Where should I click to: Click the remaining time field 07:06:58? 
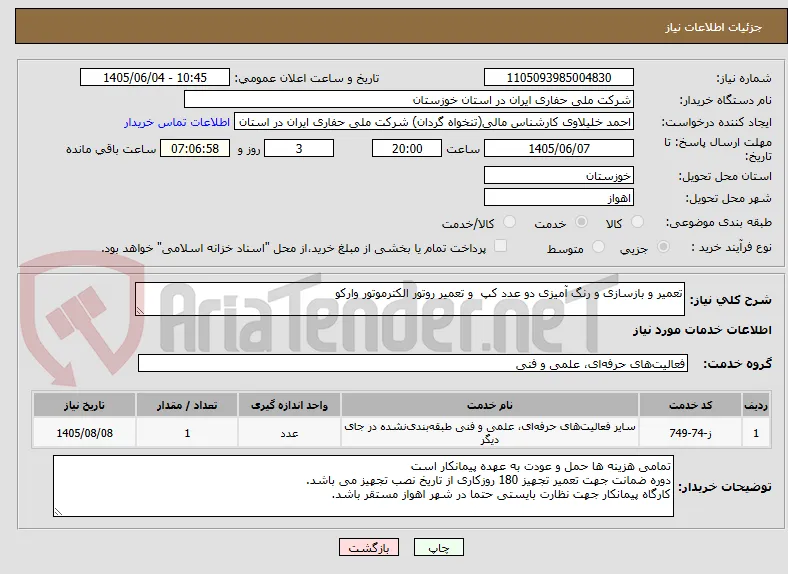point(195,148)
